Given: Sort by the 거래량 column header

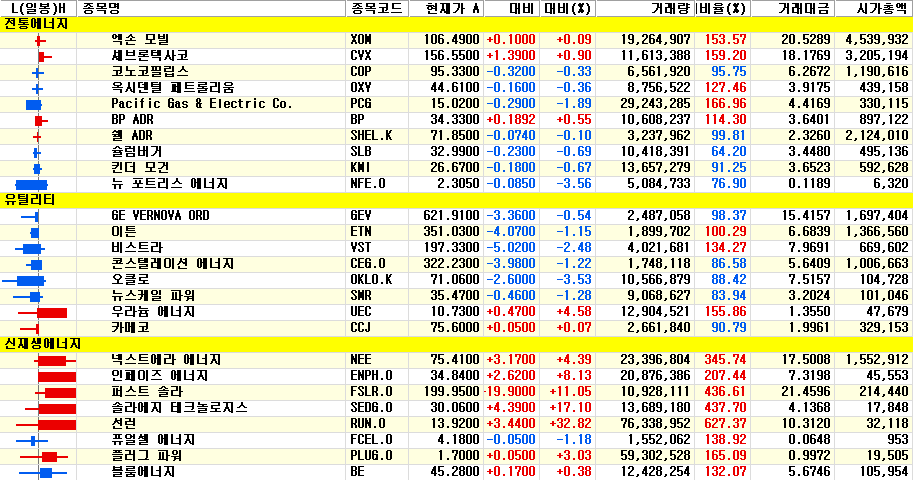Looking at the screenshot, I should click(645, 8).
